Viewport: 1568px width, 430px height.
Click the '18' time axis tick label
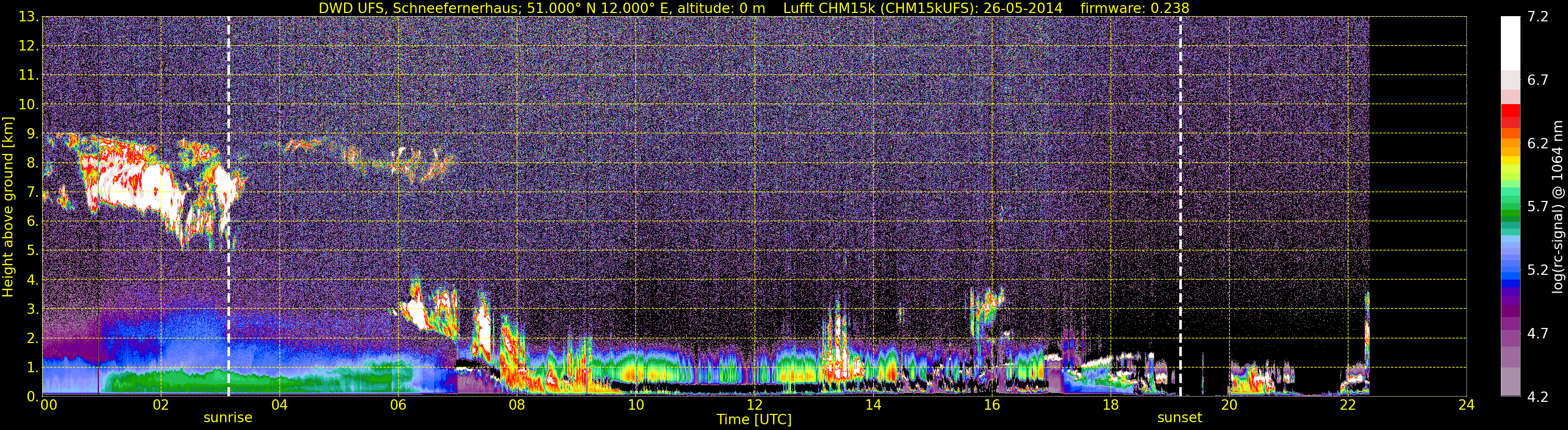(1110, 405)
